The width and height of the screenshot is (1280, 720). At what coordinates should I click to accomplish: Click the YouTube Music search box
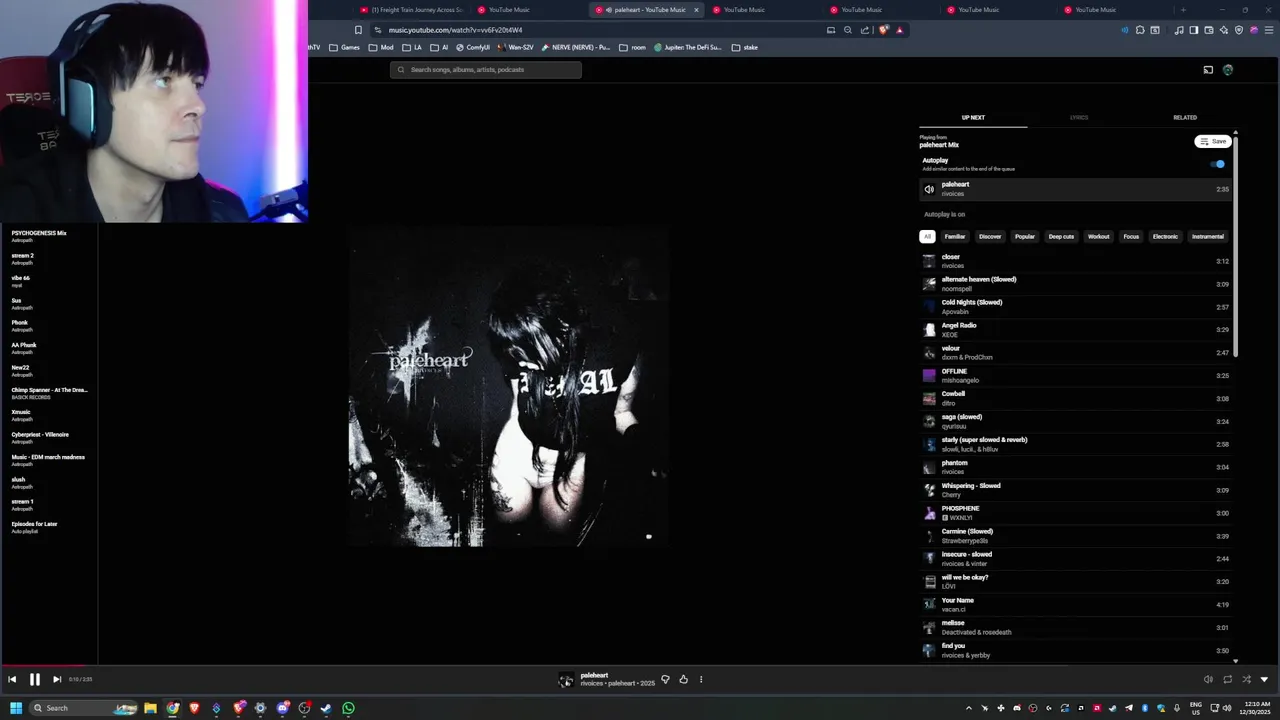(485, 70)
